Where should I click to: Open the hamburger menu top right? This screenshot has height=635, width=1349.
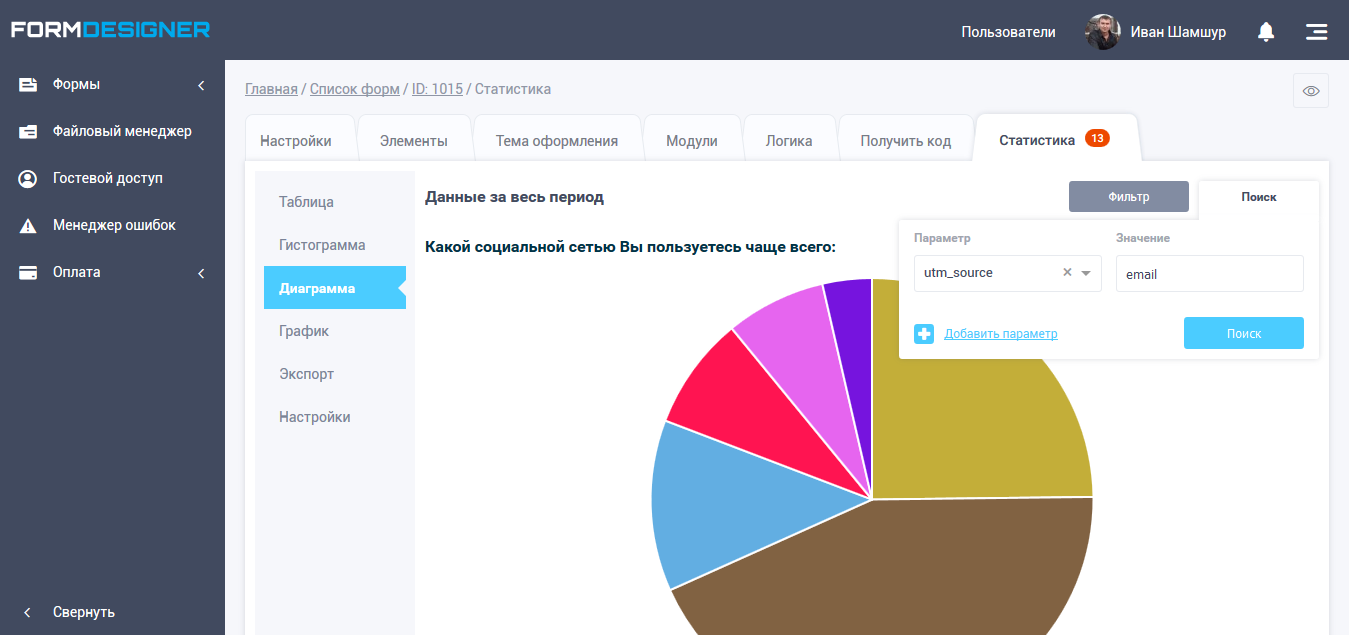[1316, 31]
